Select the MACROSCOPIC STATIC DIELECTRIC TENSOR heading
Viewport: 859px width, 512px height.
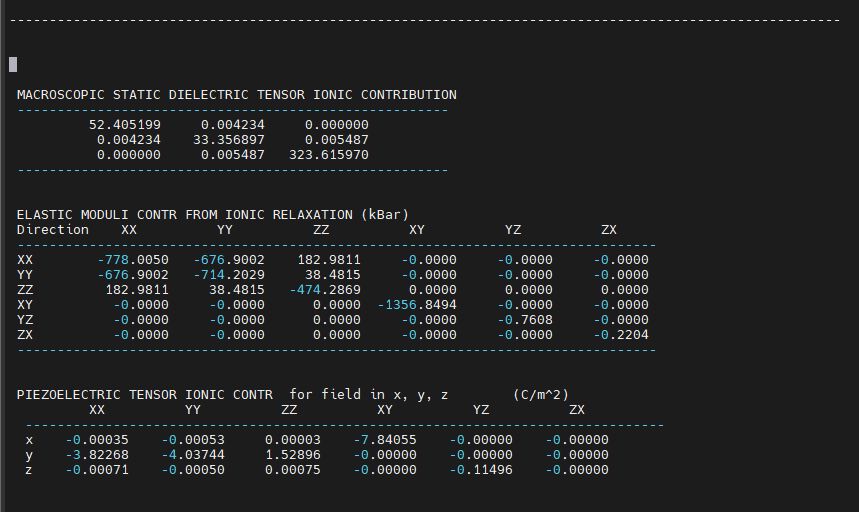pyautogui.click(x=237, y=95)
